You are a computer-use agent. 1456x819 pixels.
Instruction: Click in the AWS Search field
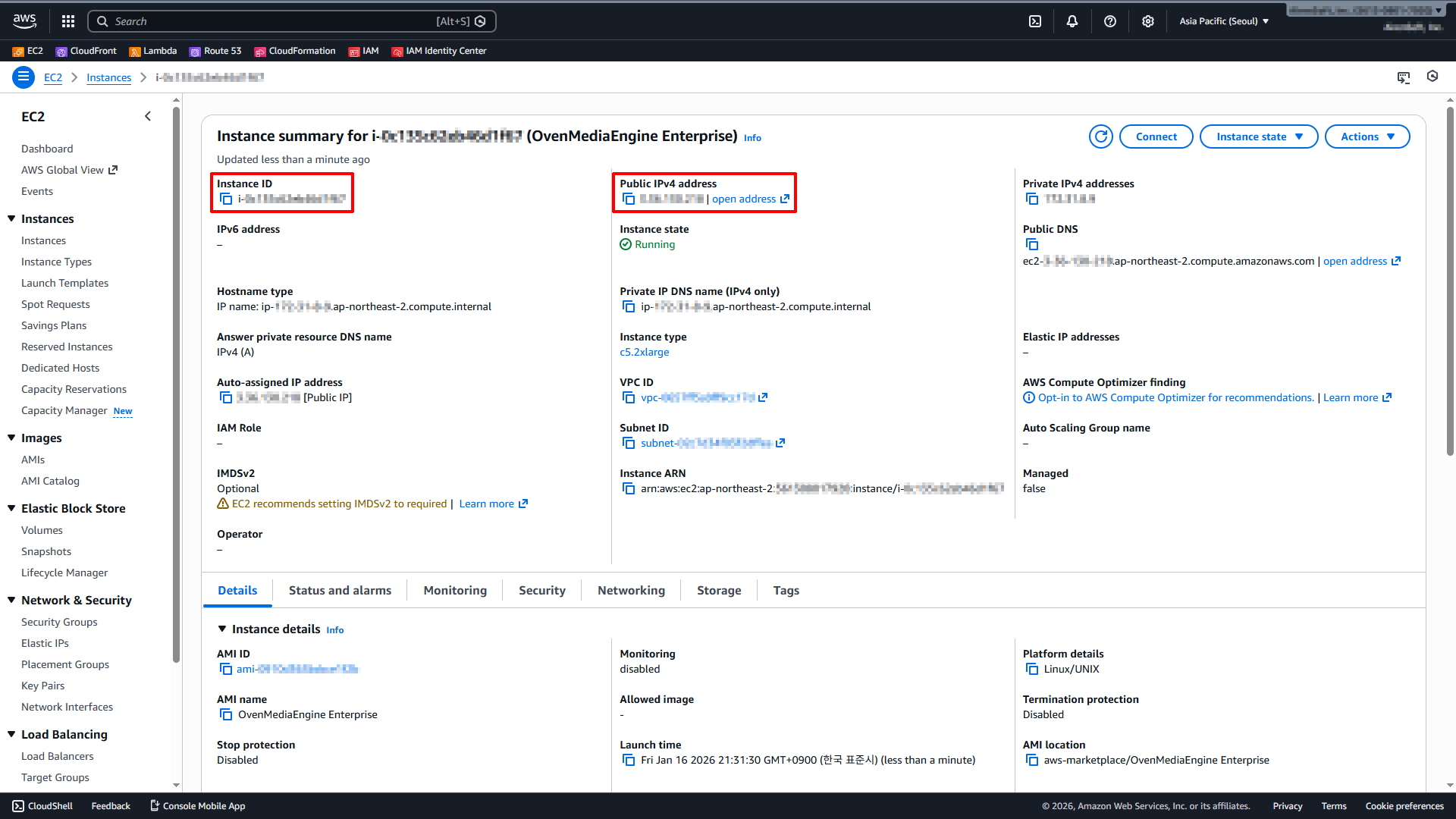tap(273, 21)
